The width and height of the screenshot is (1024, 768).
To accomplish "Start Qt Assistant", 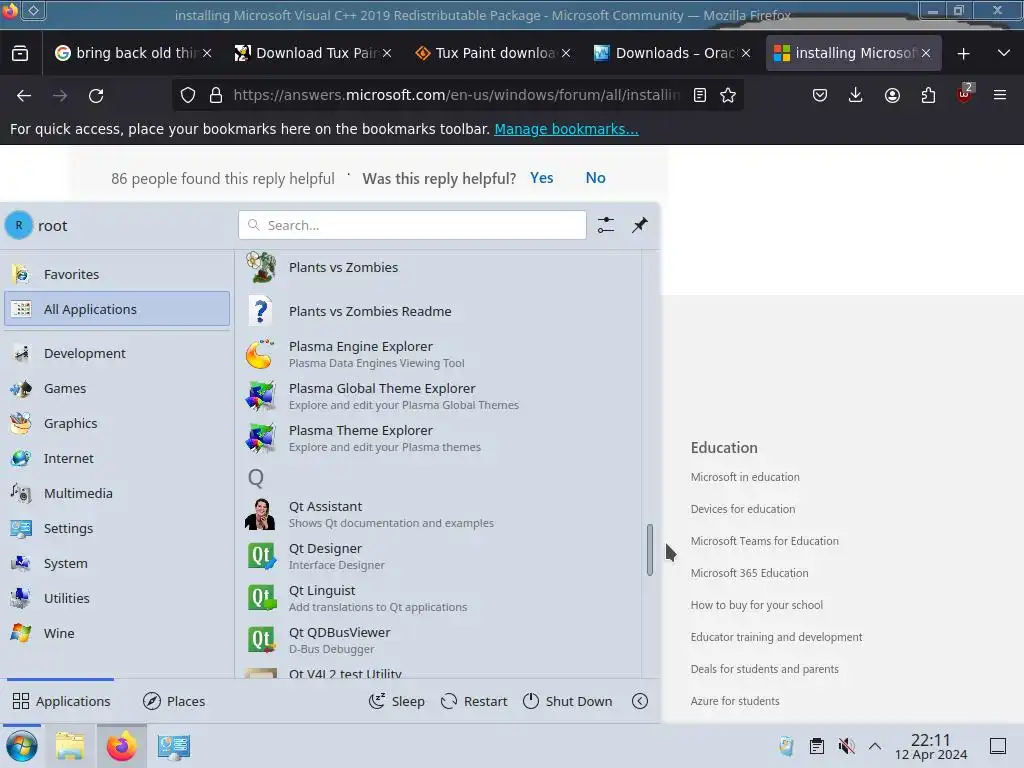I will coord(438,514).
